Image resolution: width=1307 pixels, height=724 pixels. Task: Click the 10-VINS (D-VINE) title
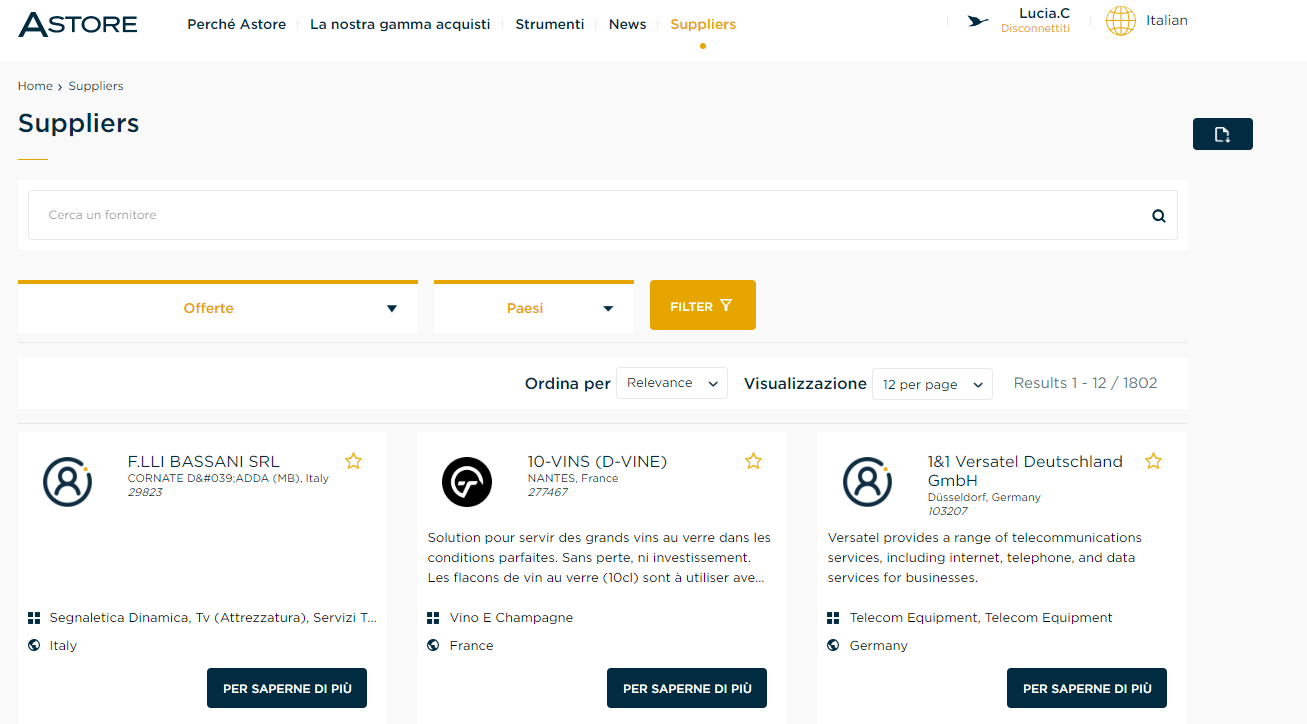click(x=597, y=462)
